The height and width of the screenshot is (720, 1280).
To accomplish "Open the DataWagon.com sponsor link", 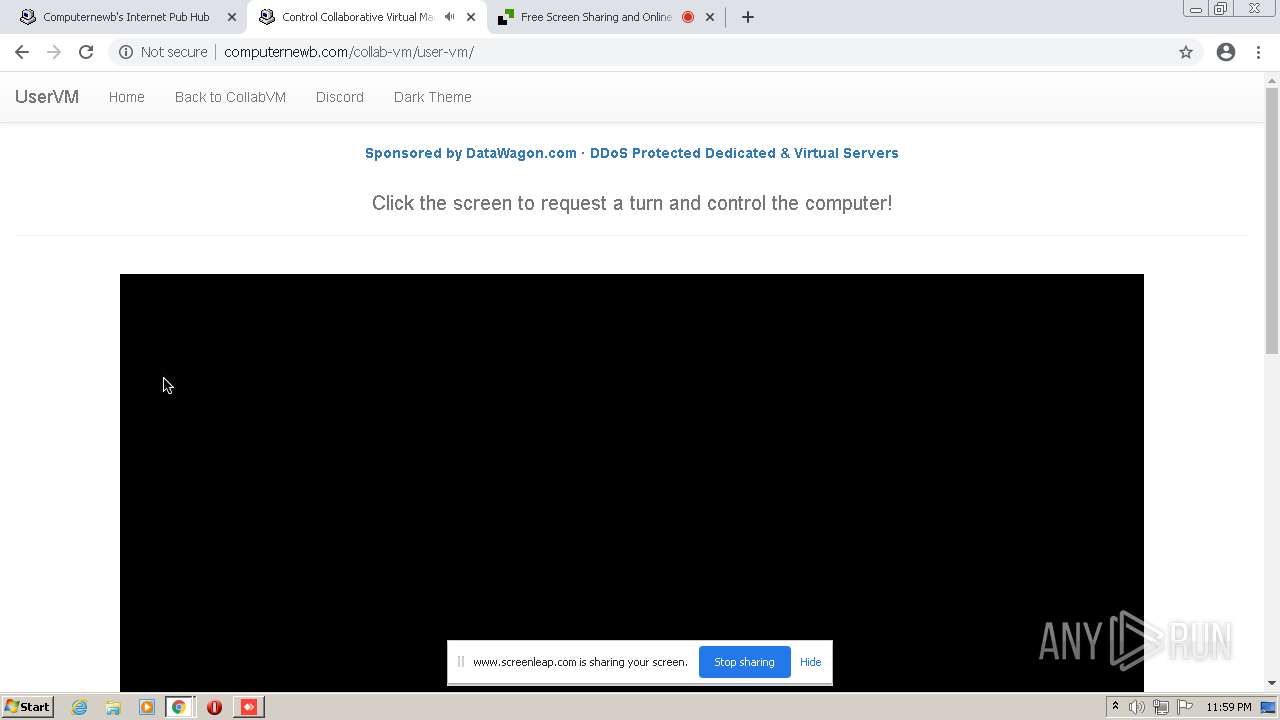I will tap(632, 153).
